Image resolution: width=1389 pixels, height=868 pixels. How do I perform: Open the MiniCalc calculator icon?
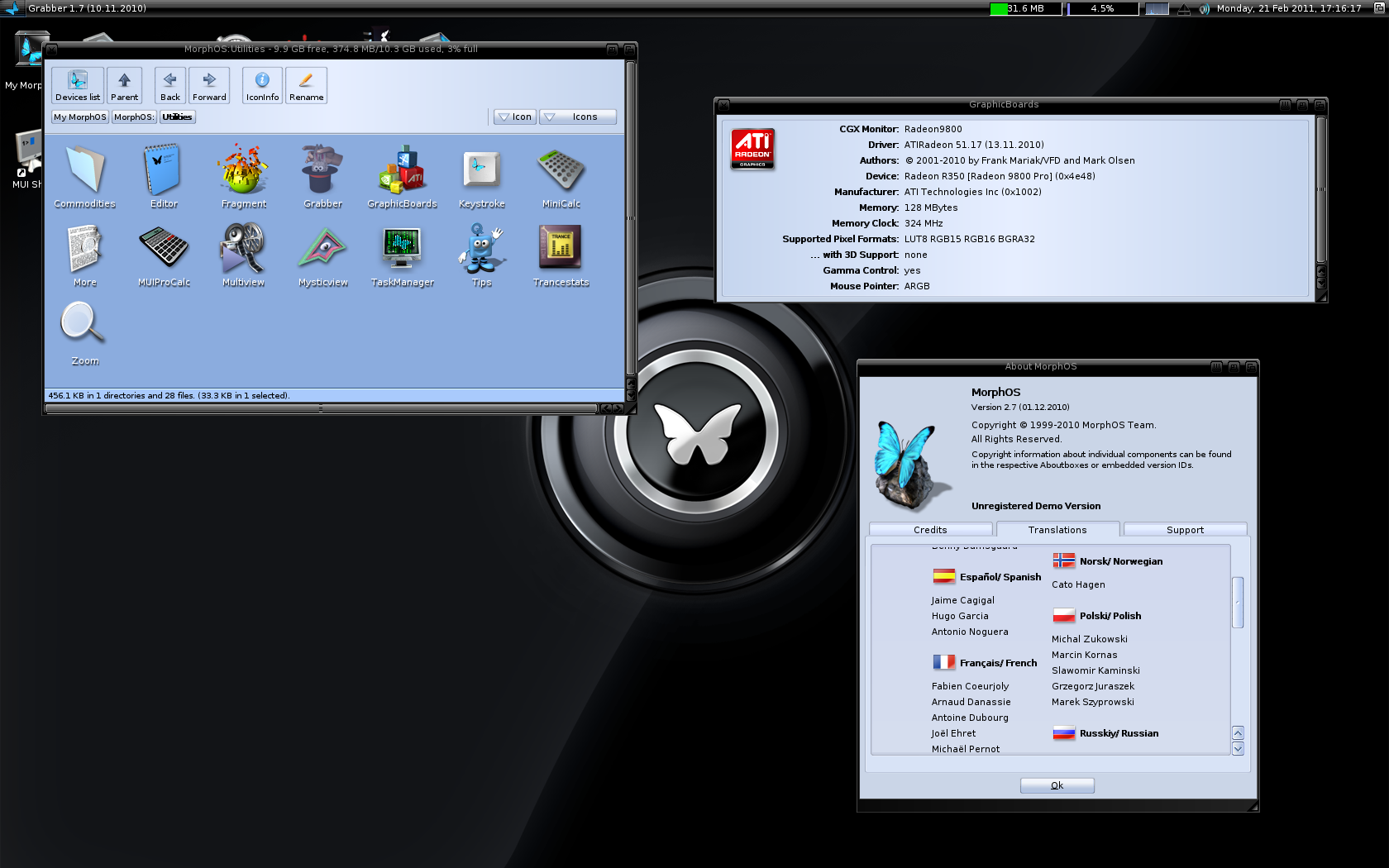point(561,176)
